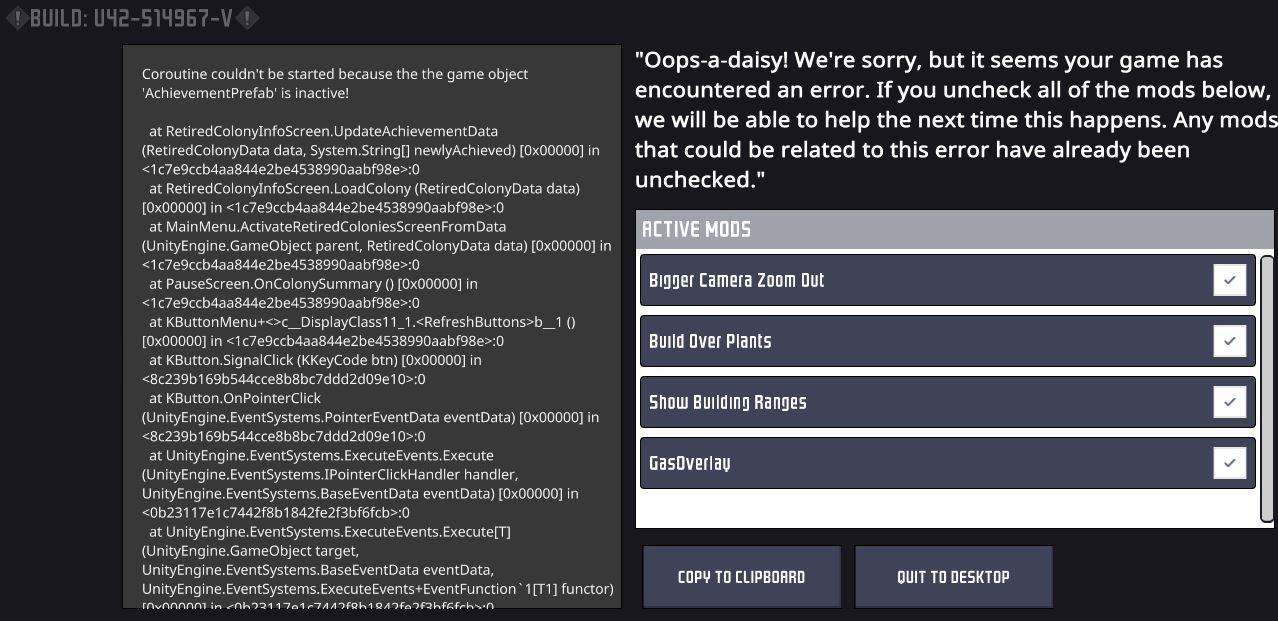This screenshot has width=1278, height=621.
Task: Toggle the Show Building Ranges checkbox
Action: pos(1229,402)
